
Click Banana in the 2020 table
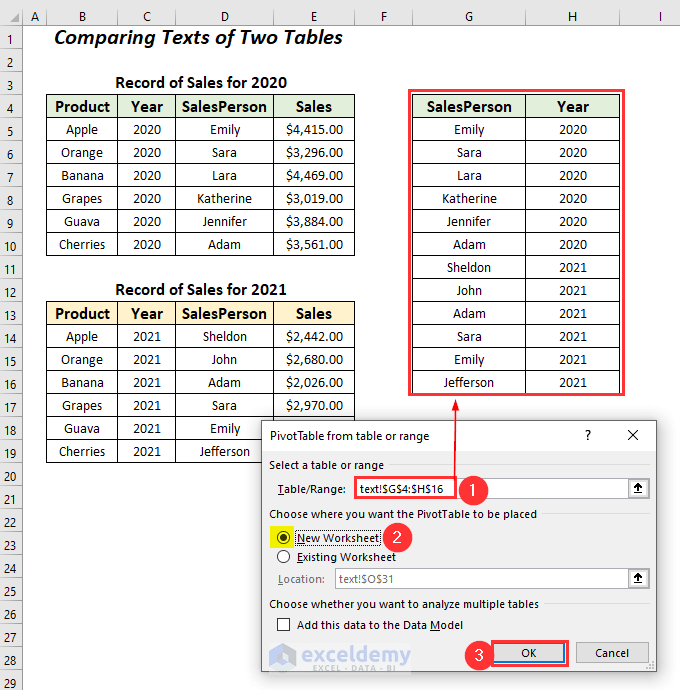82,175
